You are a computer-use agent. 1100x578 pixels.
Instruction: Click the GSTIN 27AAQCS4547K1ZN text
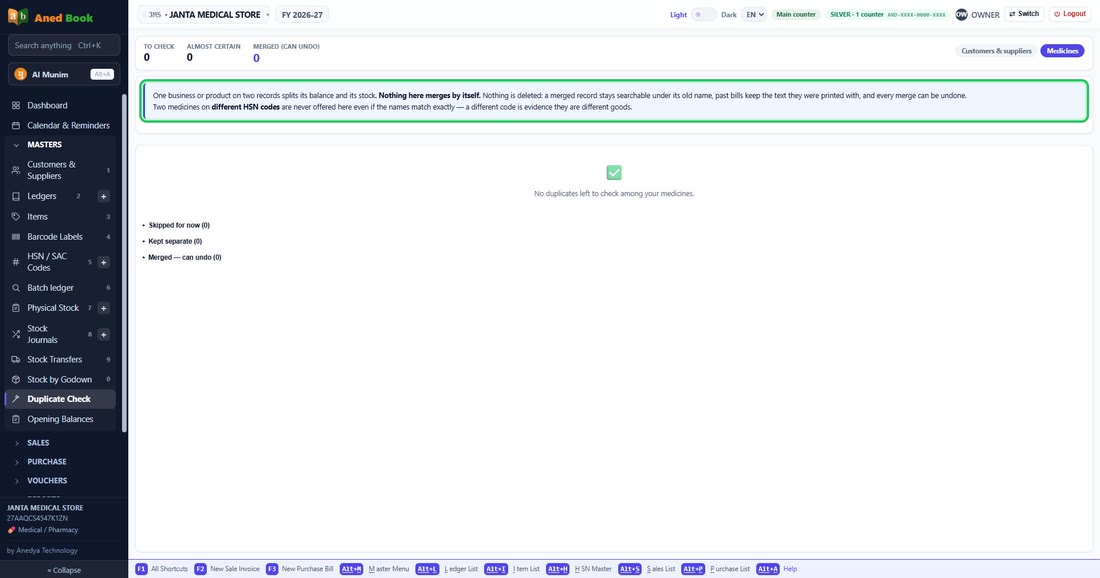(x=37, y=518)
